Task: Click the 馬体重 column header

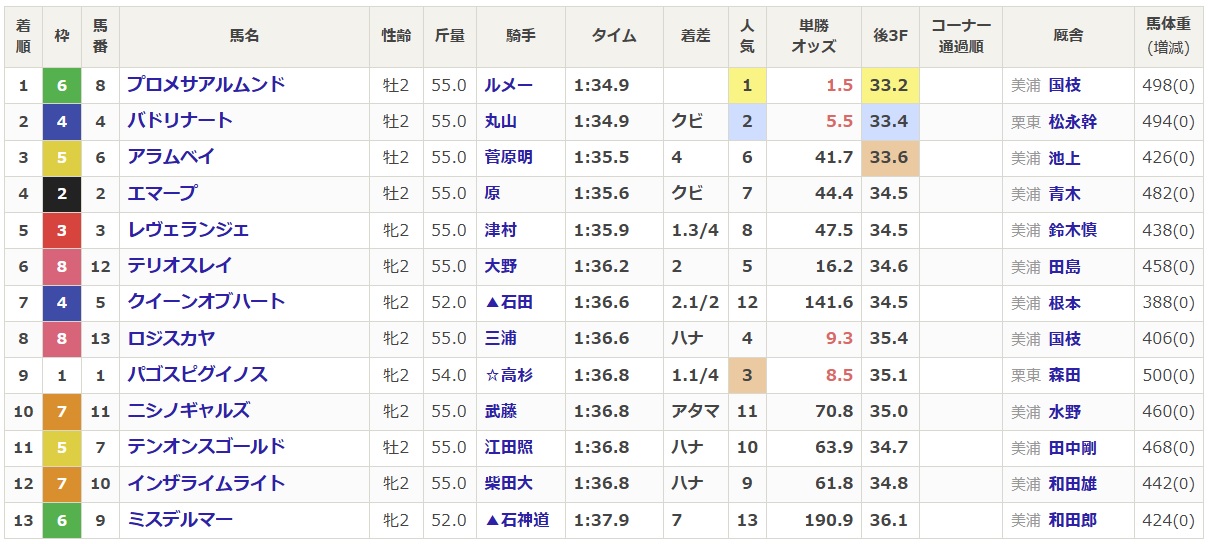Action: [1168, 36]
